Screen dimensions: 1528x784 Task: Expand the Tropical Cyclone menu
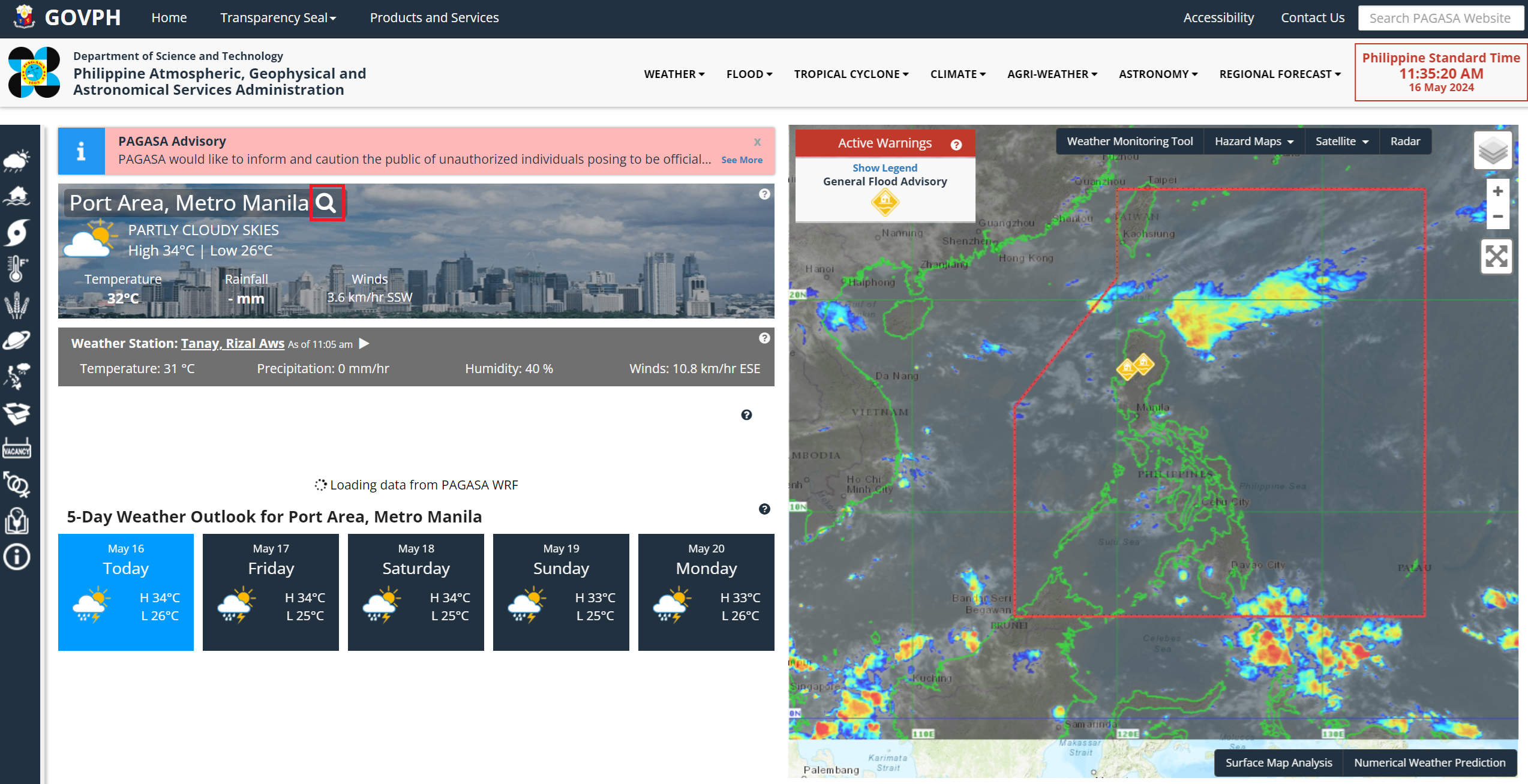click(851, 74)
